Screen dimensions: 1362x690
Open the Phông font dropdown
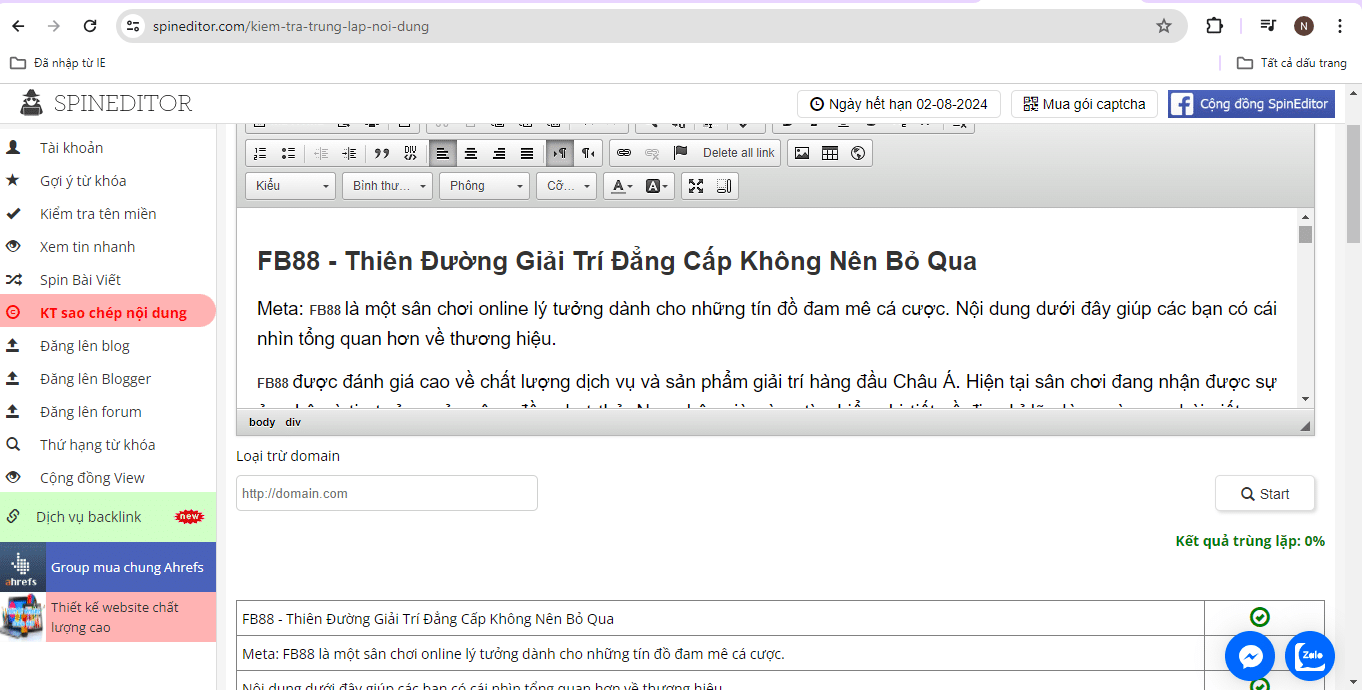[x=484, y=186]
